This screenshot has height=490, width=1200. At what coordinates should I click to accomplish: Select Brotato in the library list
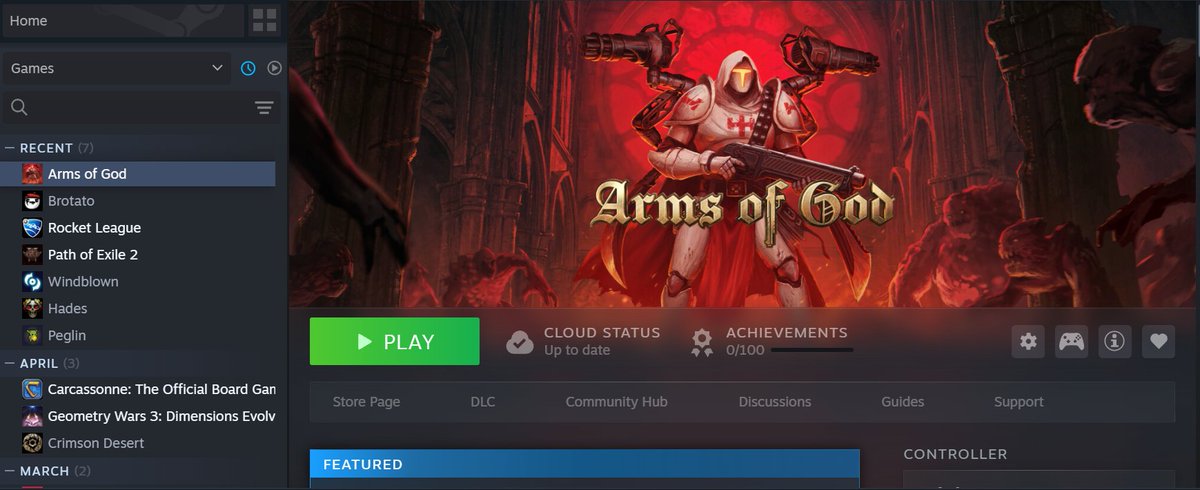[138, 201]
